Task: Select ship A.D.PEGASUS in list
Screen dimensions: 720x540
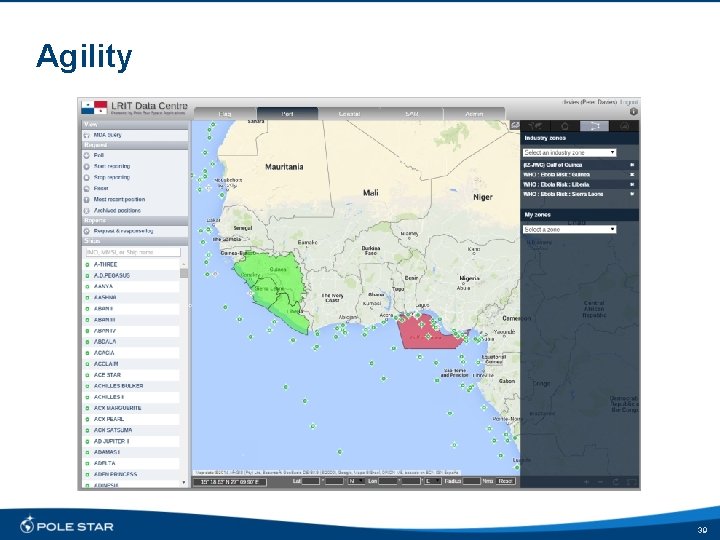Action: pyautogui.click(x=131, y=276)
